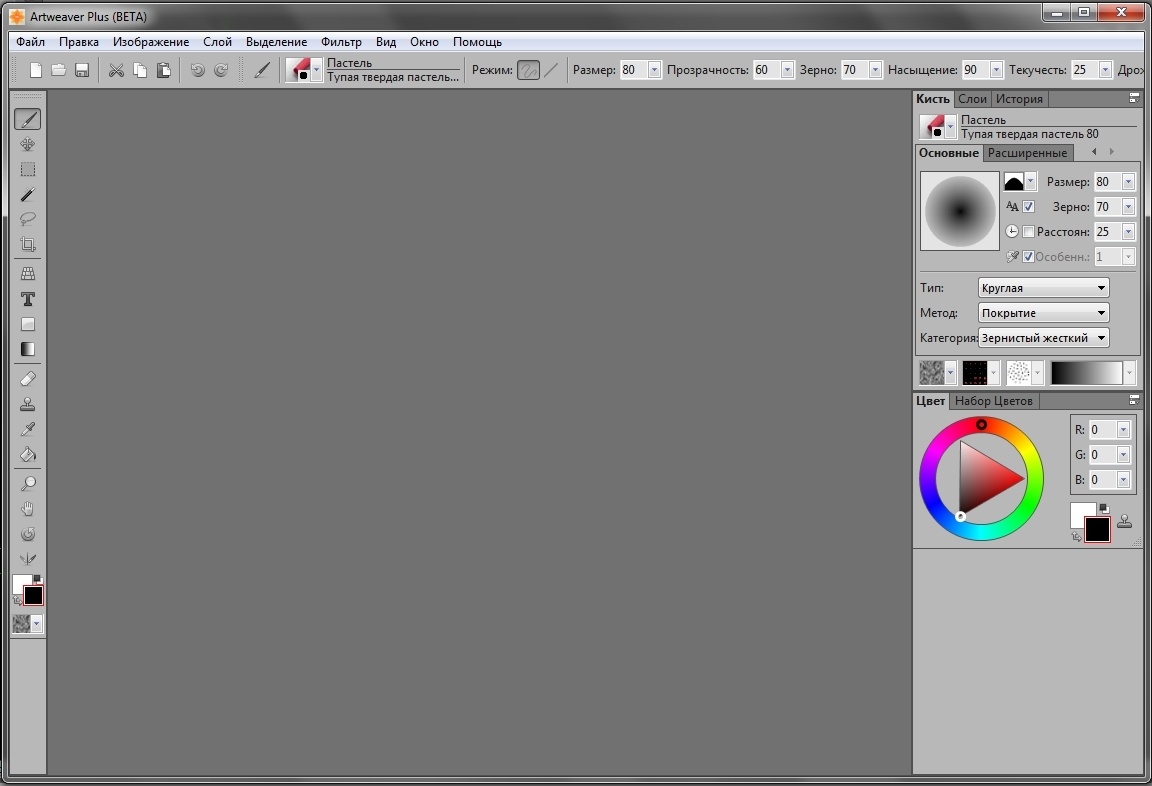Switch to the Слои tab

(x=972, y=98)
